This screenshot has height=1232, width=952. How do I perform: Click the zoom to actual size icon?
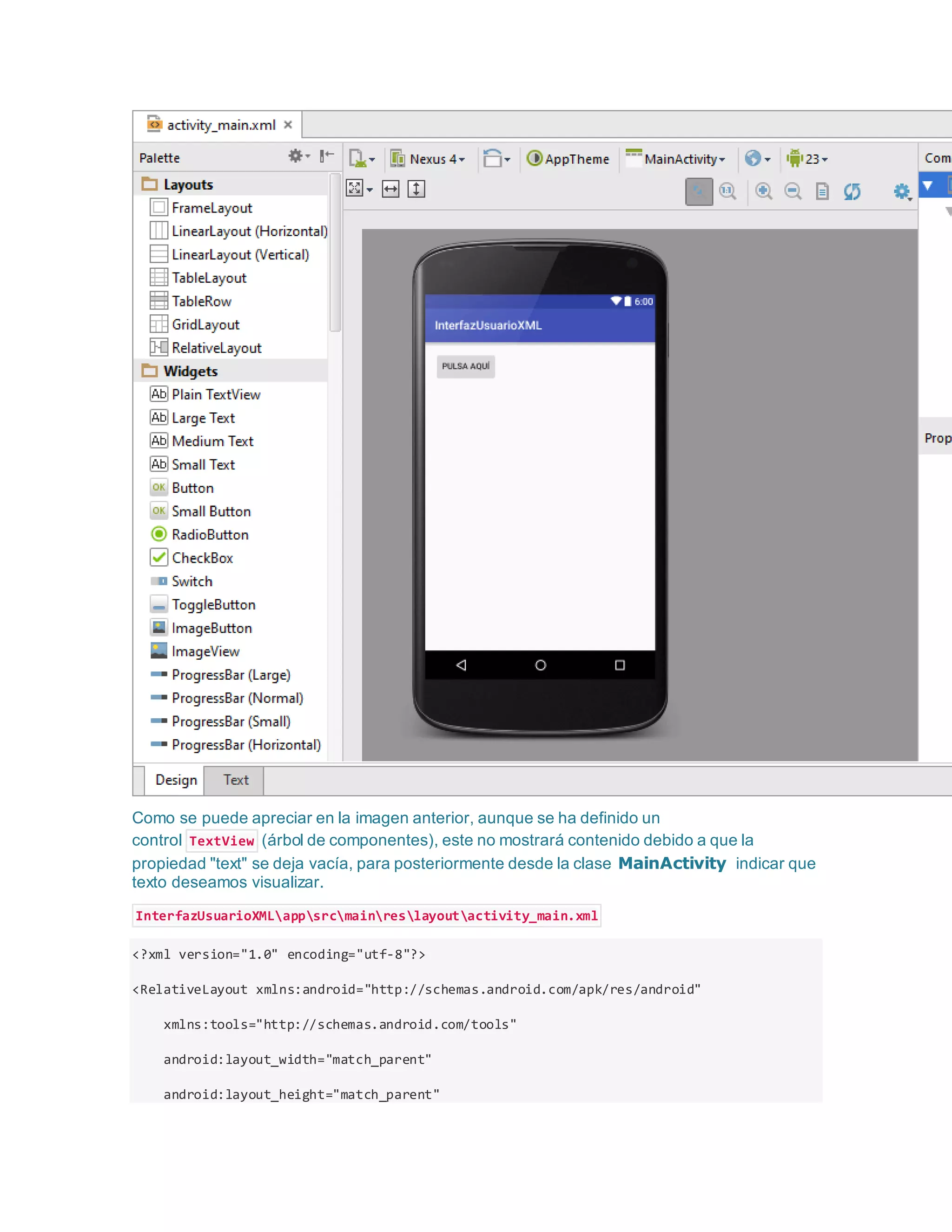727,192
